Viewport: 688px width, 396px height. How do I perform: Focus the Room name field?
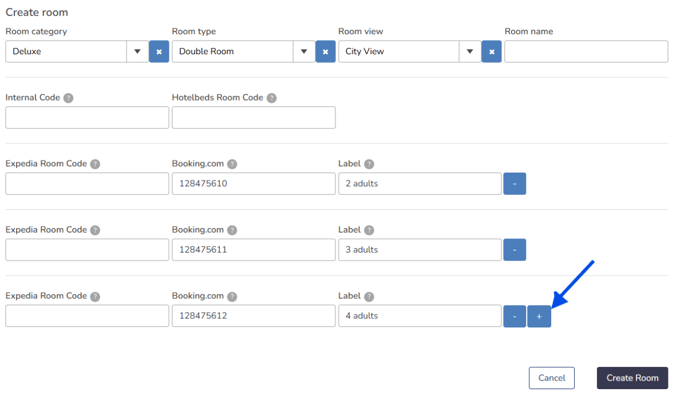click(x=586, y=51)
